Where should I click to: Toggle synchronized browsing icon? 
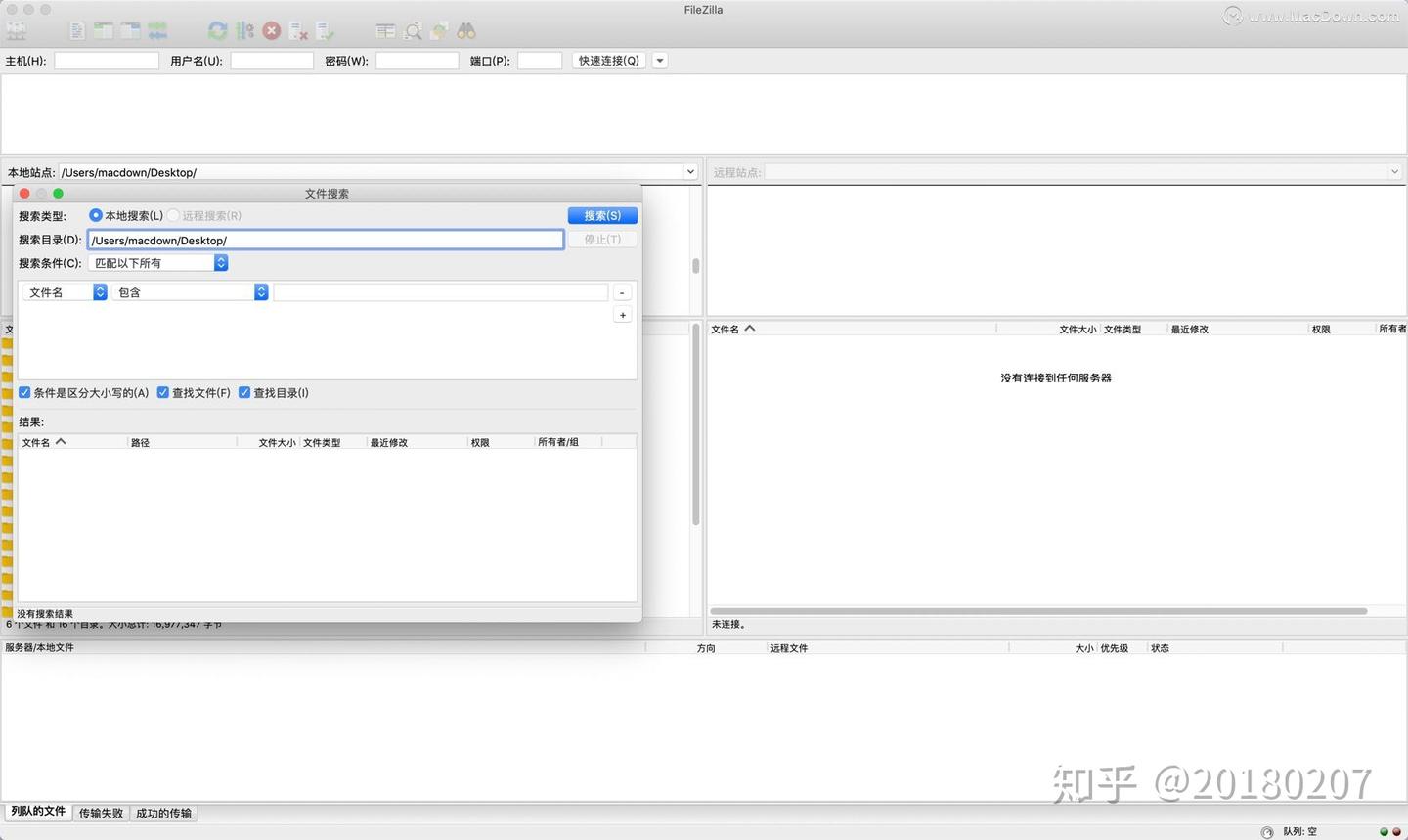[x=439, y=30]
